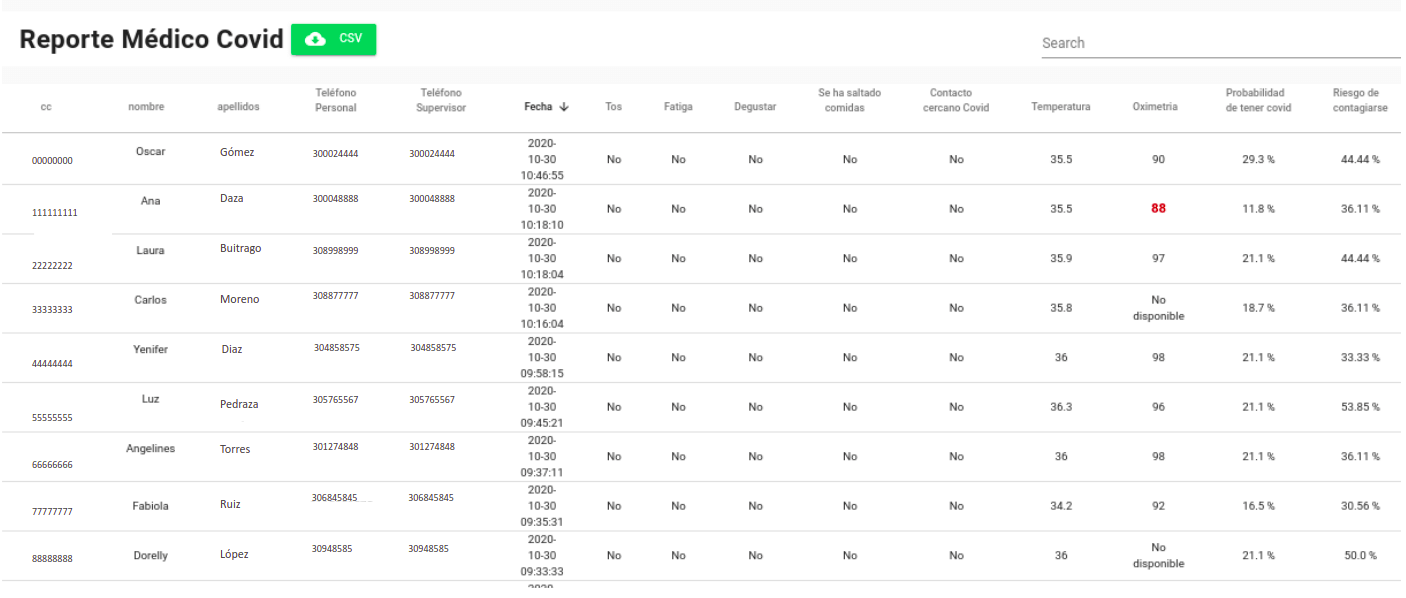The image size is (1406, 598).
Task: Click probability value 11.8 %
Action: pyautogui.click(x=1258, y=209)
